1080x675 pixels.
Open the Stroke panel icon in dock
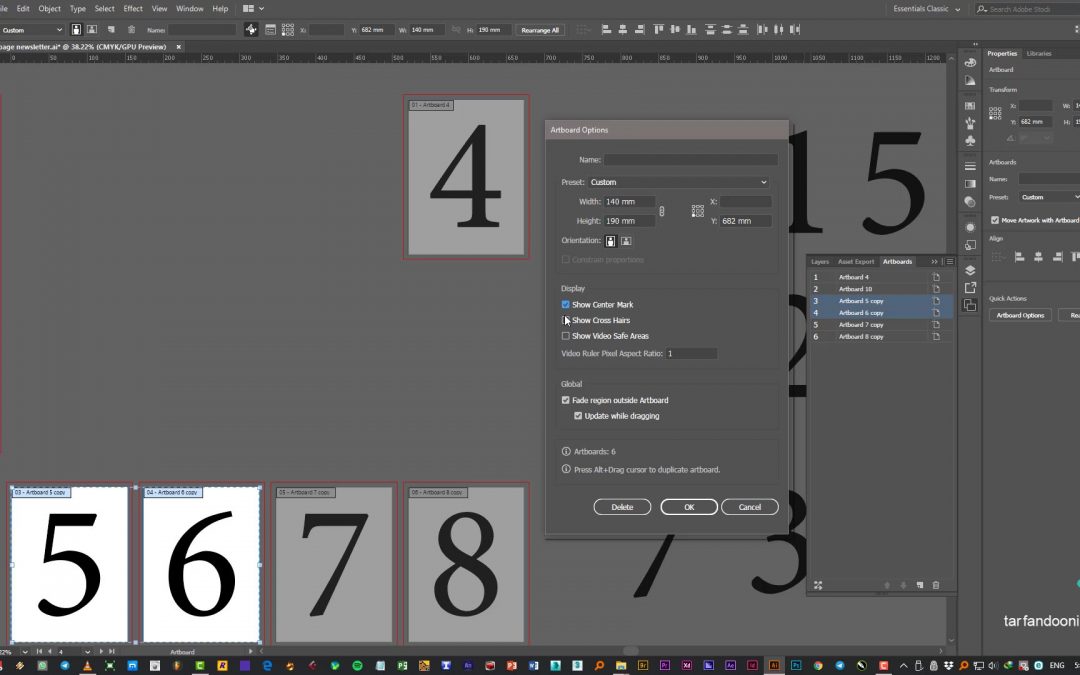coord(970,167)
